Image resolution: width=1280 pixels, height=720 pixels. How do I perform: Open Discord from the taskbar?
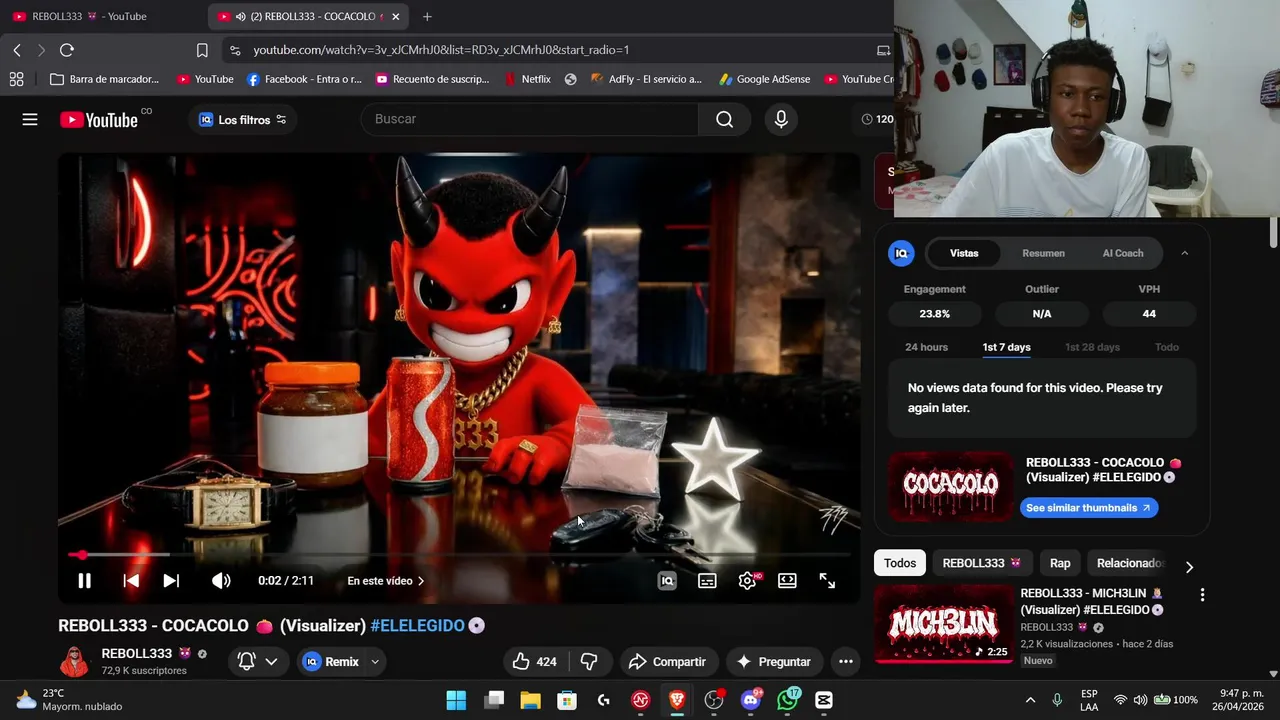pos(751,700)
